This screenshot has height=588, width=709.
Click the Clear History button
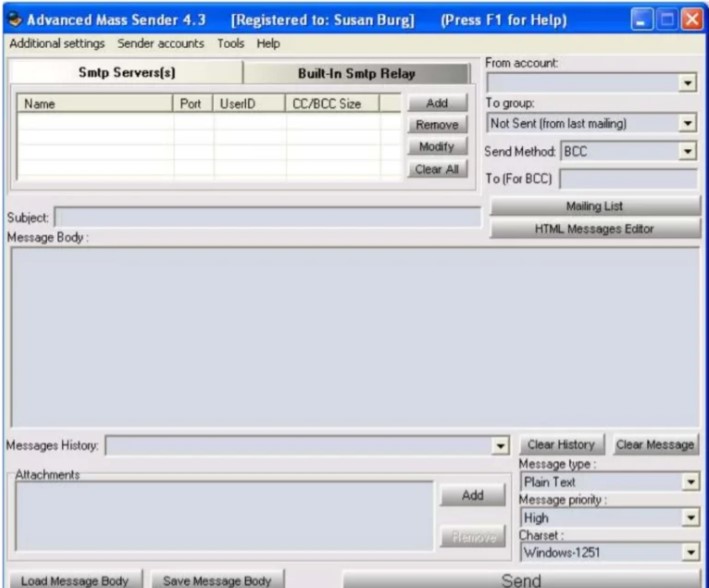(561, 445)
